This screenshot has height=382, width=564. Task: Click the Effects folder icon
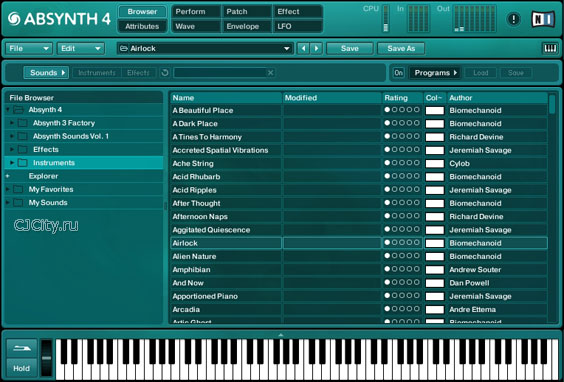(x=23, y=150)
